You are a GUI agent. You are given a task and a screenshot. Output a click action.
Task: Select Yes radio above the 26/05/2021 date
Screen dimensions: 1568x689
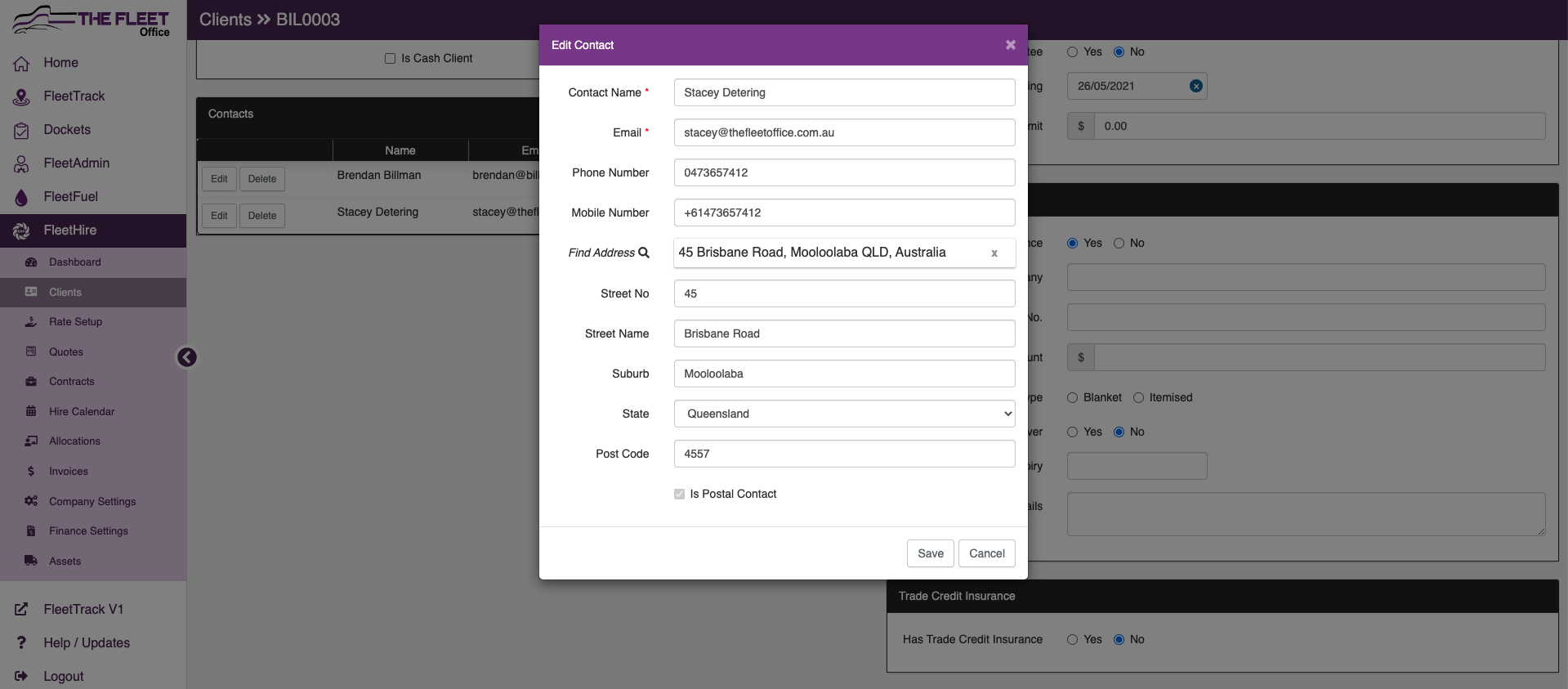(x=1072, y=52)
